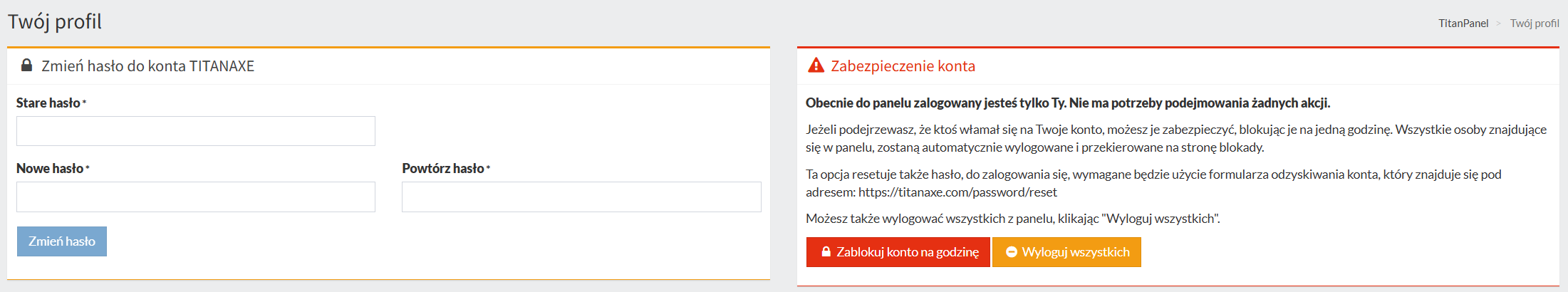Click the minus-circle icon in the Wyloguj wszystkich button
Screen dimensions: 1568x292
pyautogui.click(x=1011, y=252)
